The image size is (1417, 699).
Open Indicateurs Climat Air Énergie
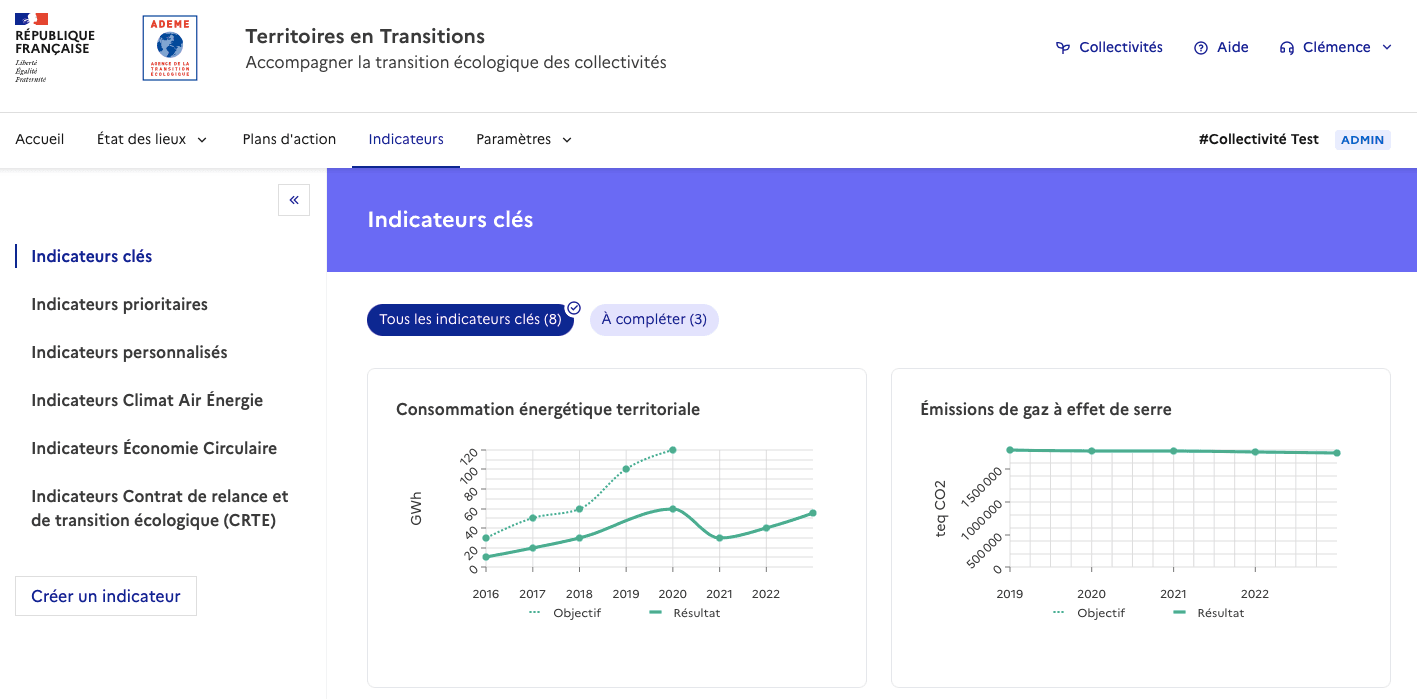147,400
